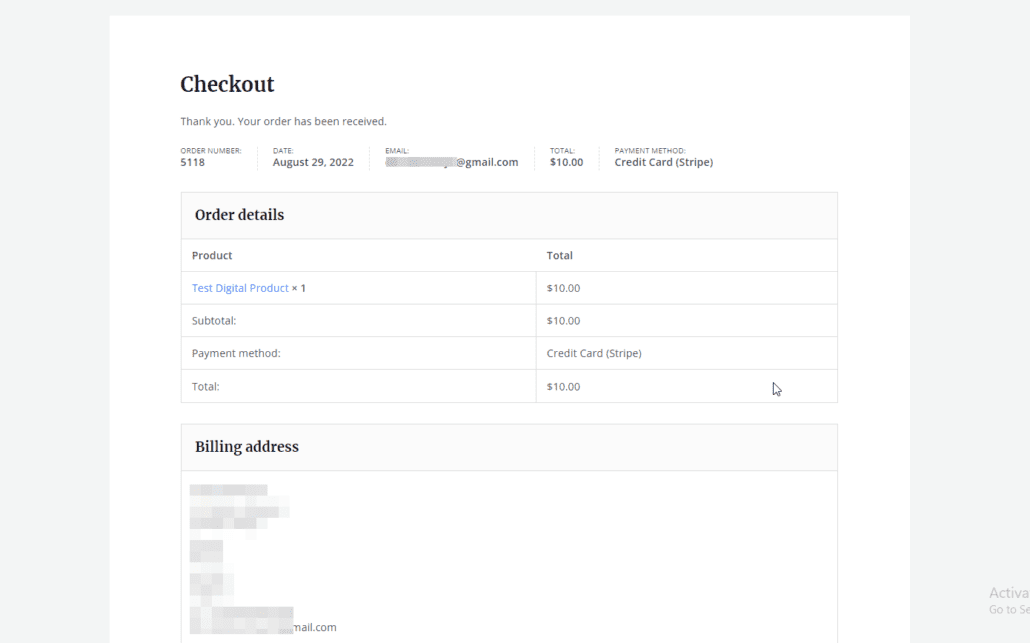This screenshot has height=643, width=1030.
Task: Click the × 1 product quantity
Action: [299, 288]
